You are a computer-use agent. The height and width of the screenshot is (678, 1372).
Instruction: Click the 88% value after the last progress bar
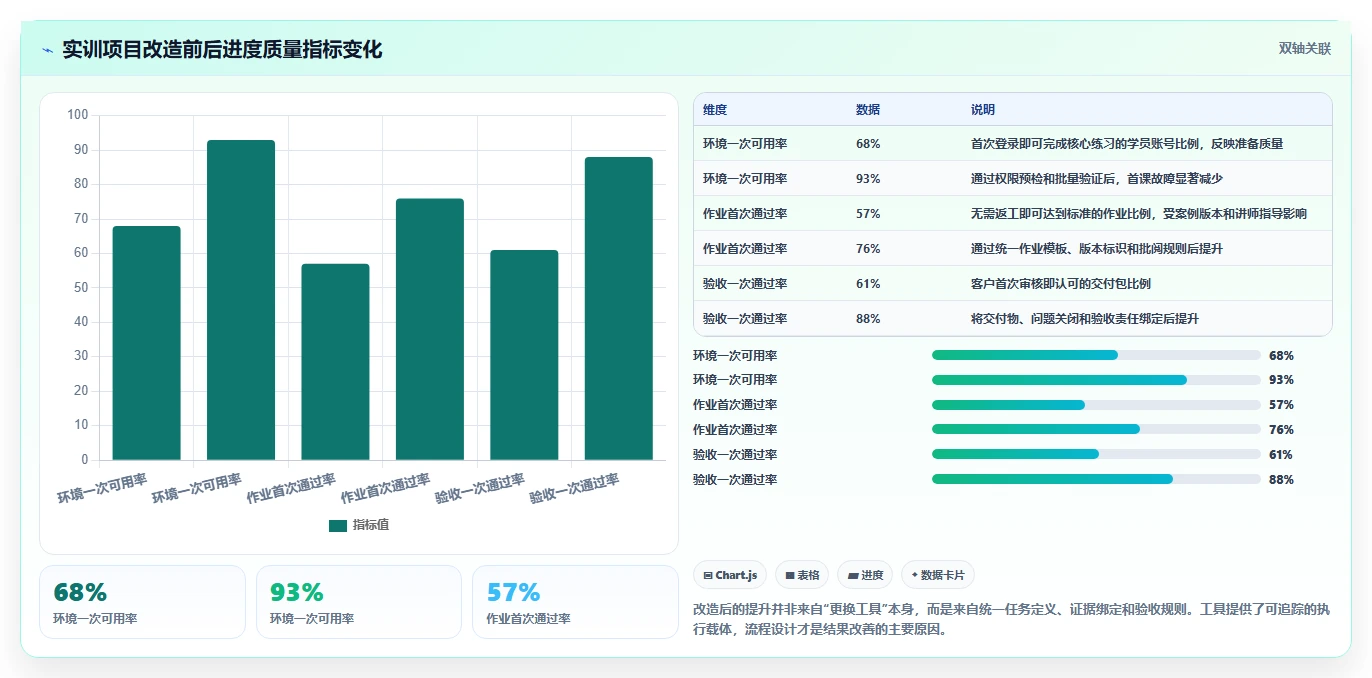[x=1281, y=480]
